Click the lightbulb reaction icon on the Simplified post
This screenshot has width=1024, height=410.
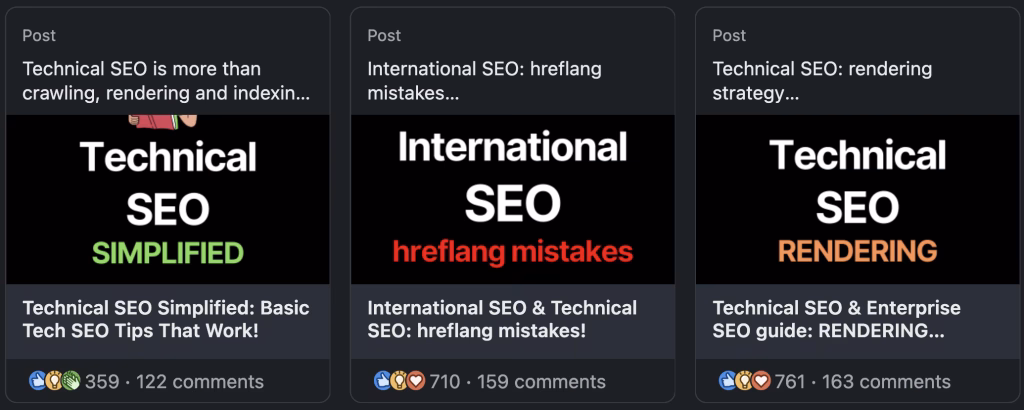(54, 381)
